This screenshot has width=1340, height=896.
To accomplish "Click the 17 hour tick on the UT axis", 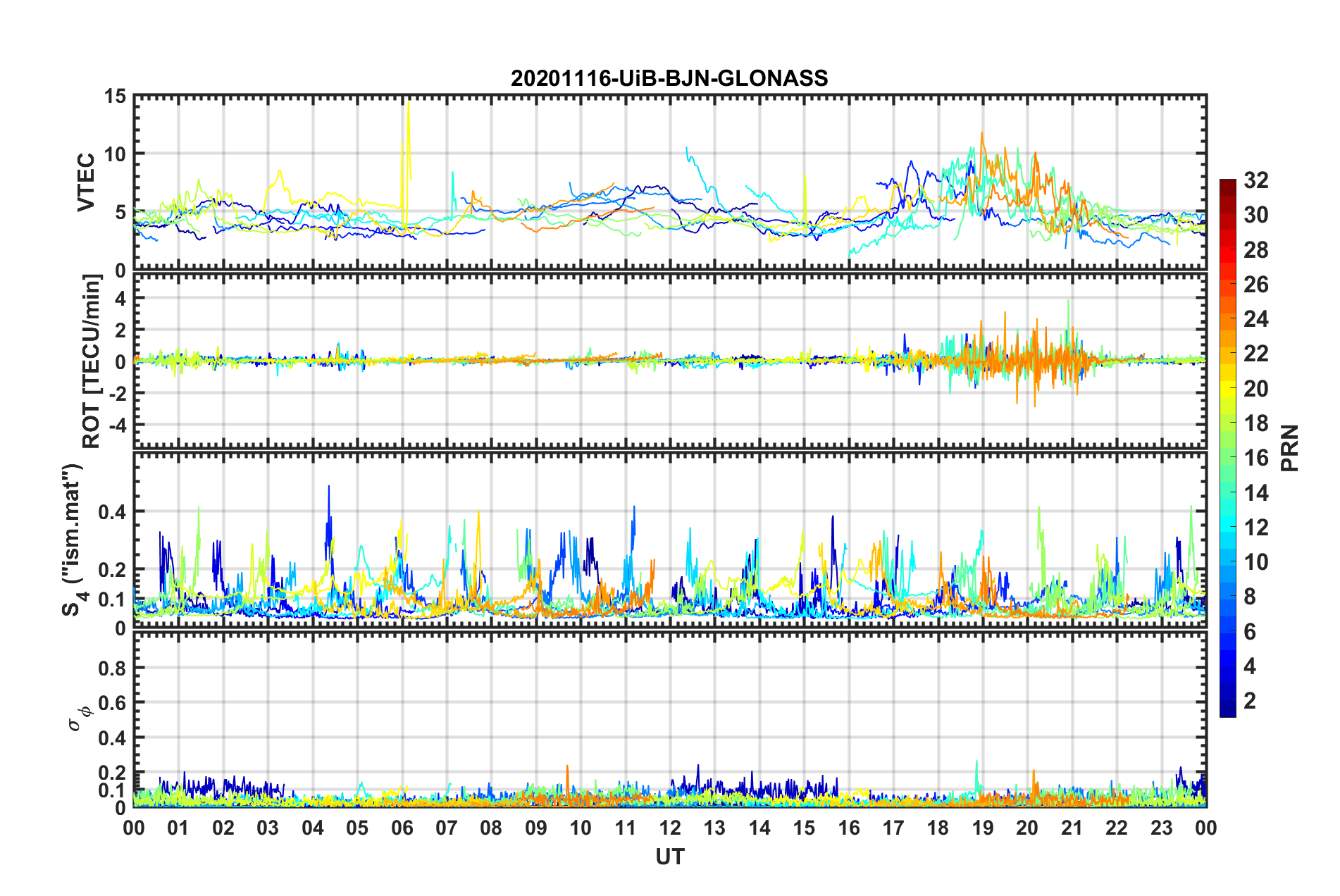I will (893, 828).
